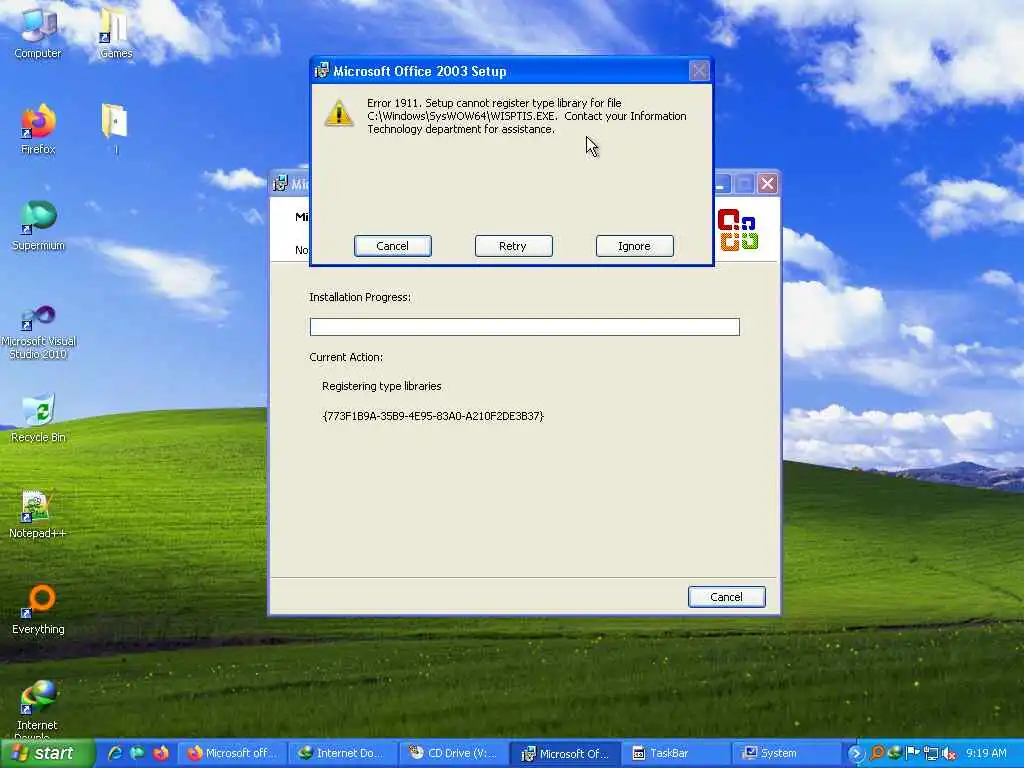
Task: Click the Error 1911 message text
Action: (x=526, y=116)
